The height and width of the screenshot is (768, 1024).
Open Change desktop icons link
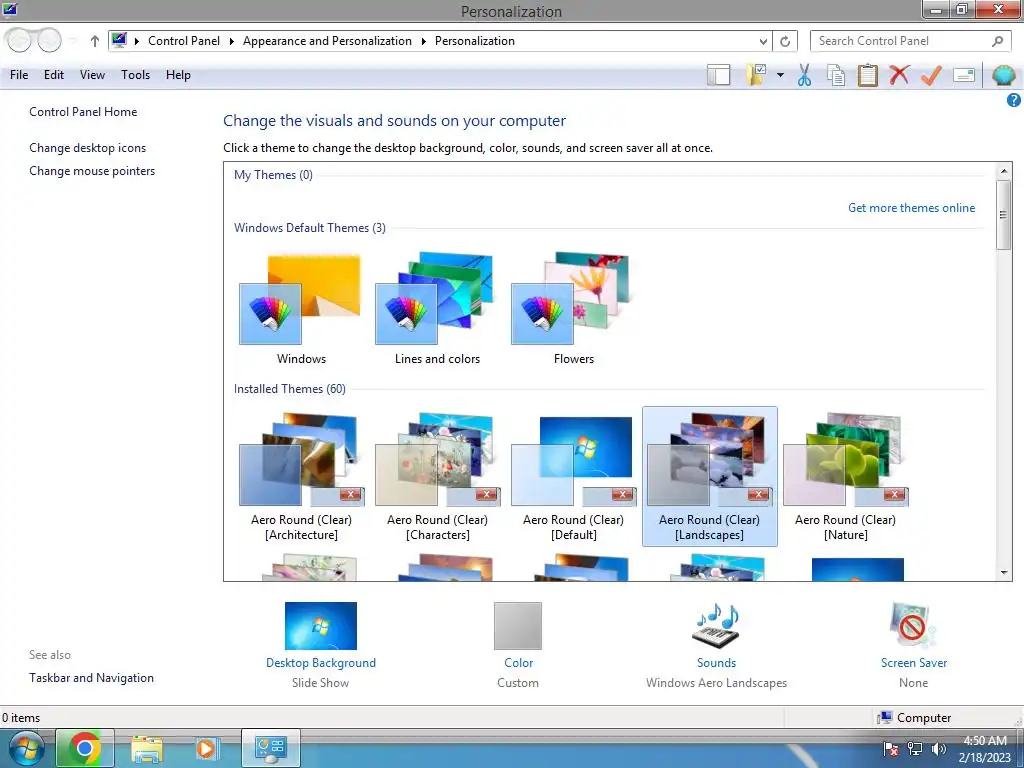click(x=88, y=148)
